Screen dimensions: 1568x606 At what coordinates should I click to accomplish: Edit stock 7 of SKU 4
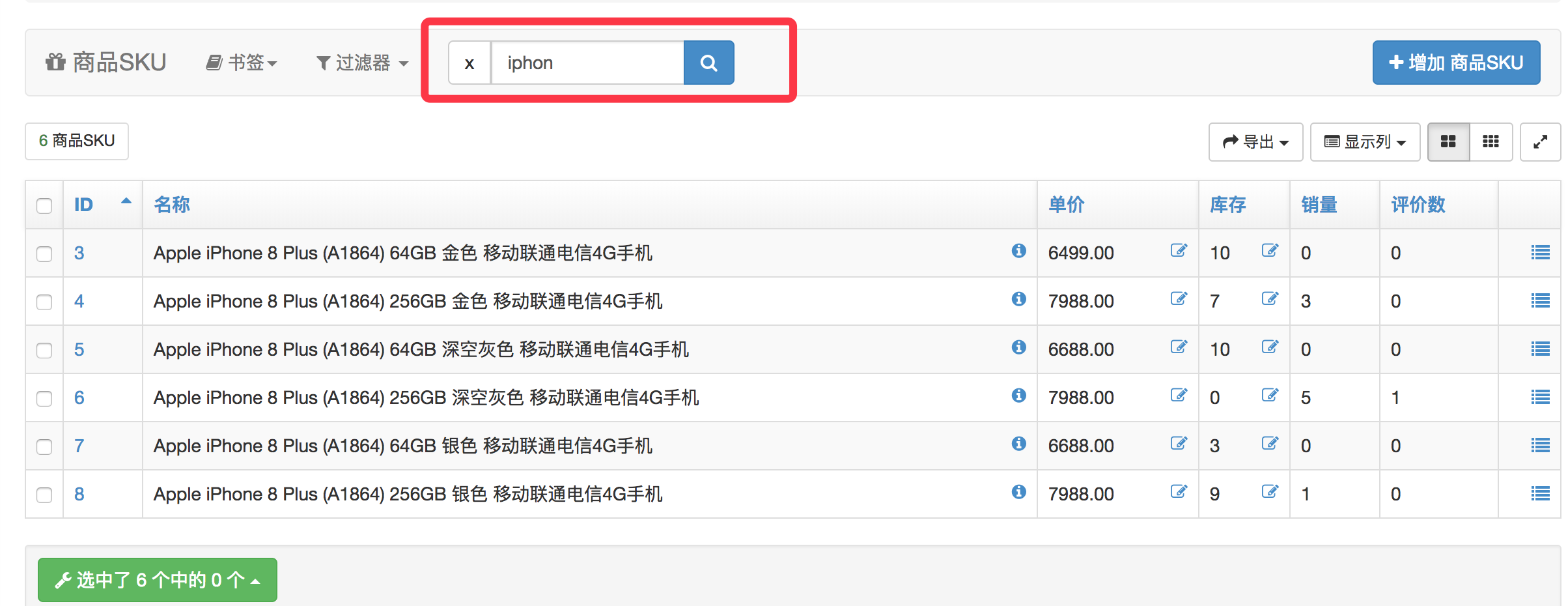tap(1270, 298)
